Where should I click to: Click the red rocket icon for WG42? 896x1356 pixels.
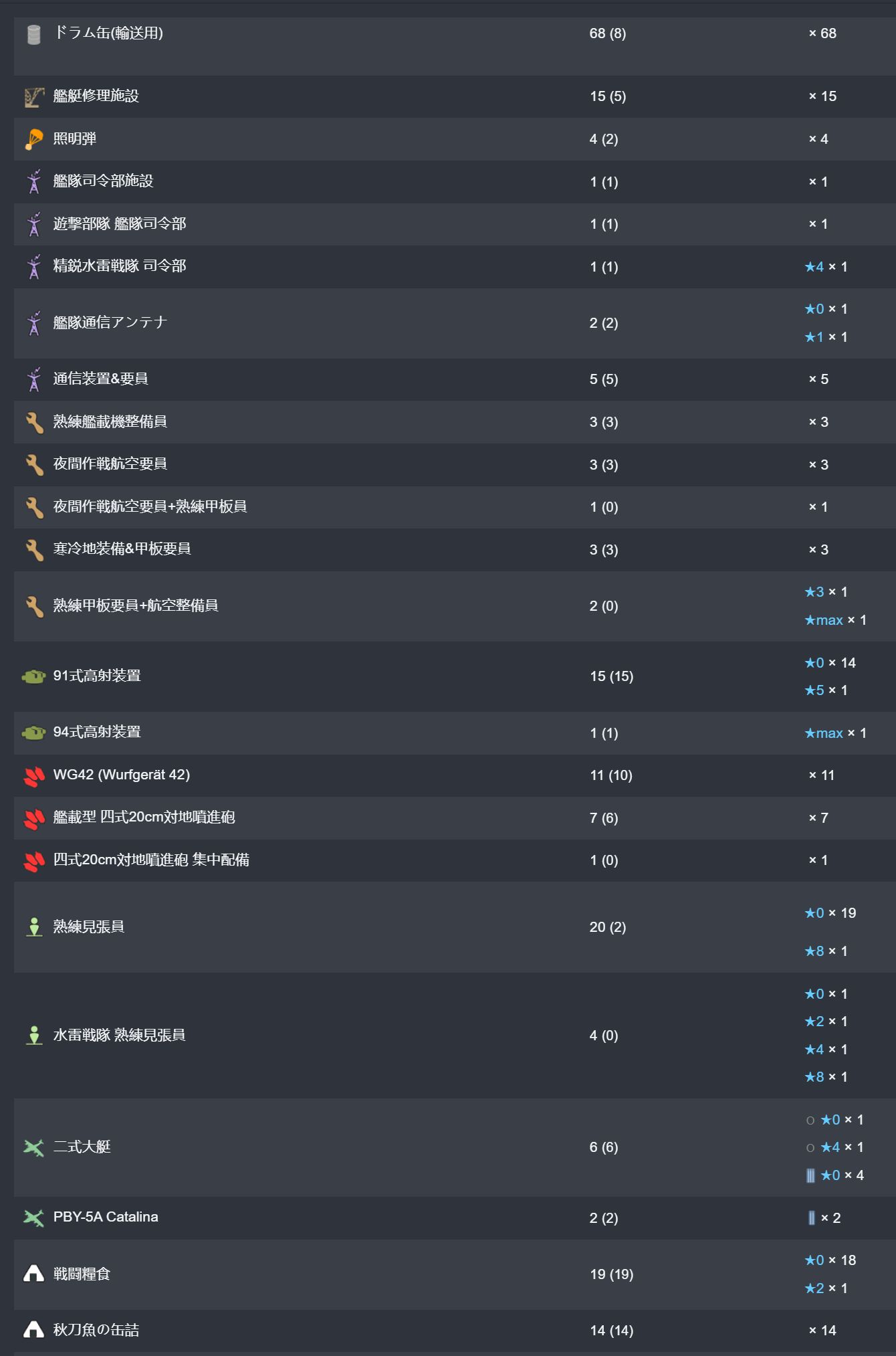coord(34,776)
